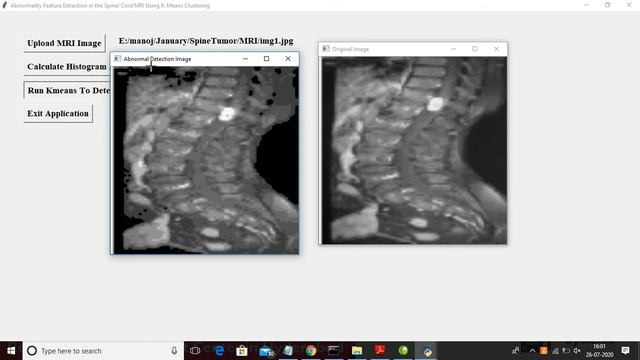Launch Google Chrome from the taskbar
Viewport: 640px width, 360px height.
tap(311, 351)
